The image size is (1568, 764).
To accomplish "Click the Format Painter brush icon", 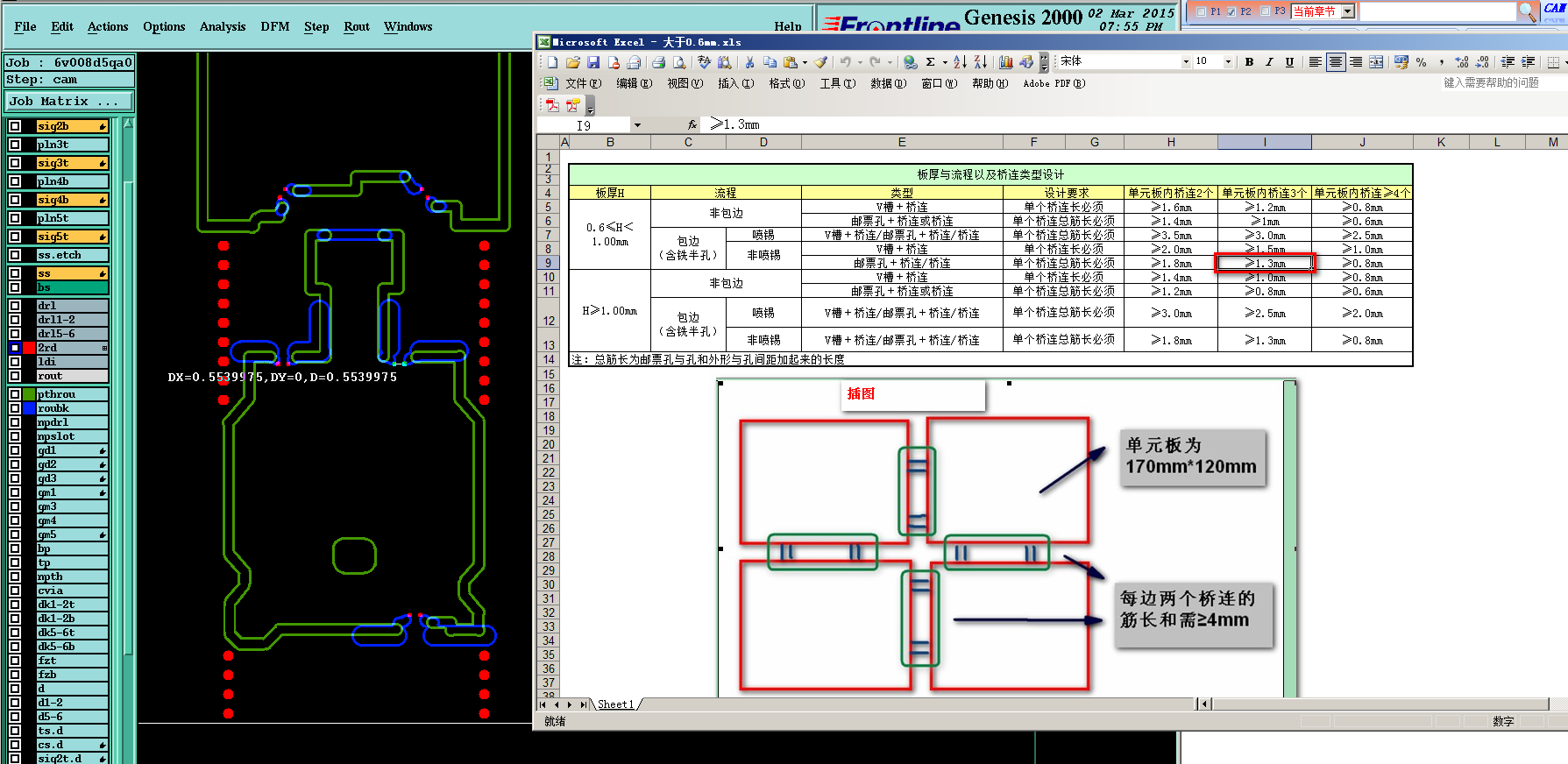I will (820, 62).
